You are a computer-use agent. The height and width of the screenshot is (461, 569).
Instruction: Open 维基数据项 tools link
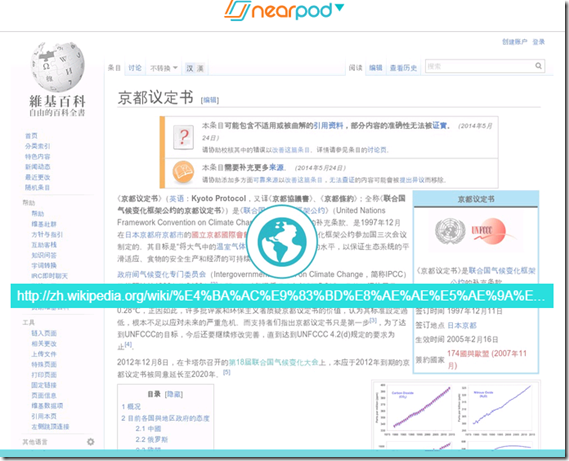coord(47,405)
